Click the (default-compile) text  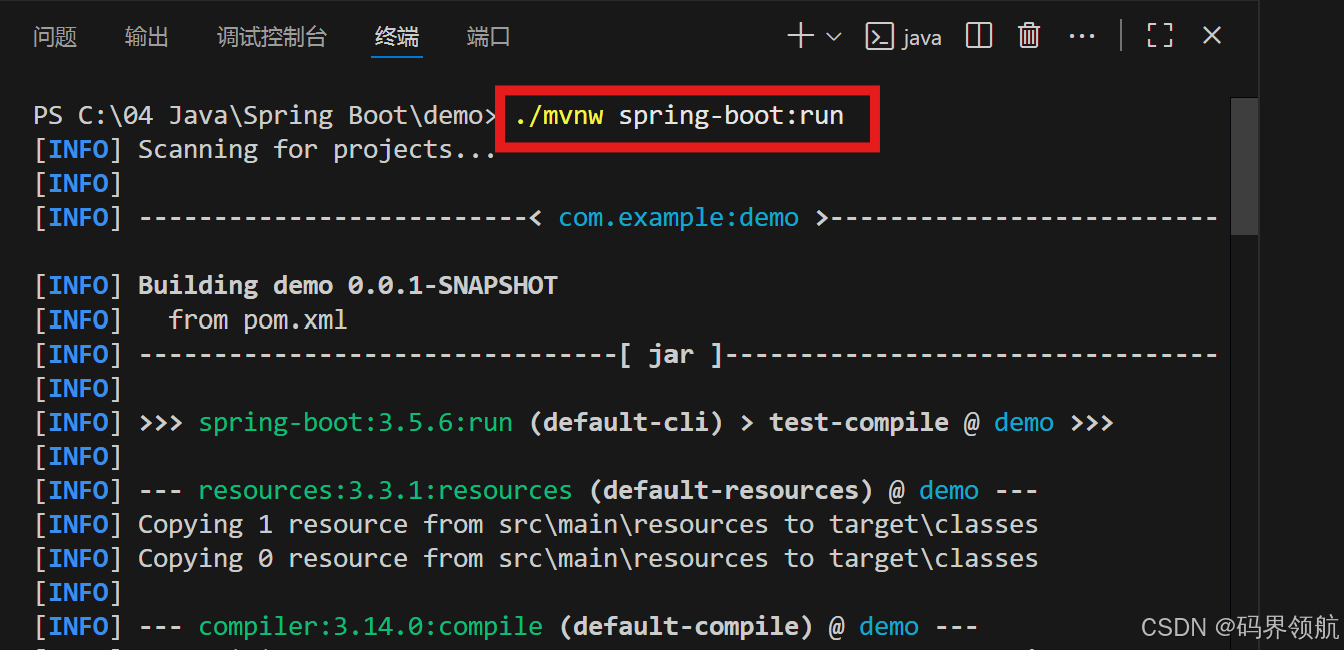pyautogui.click(x=686, y=625)
